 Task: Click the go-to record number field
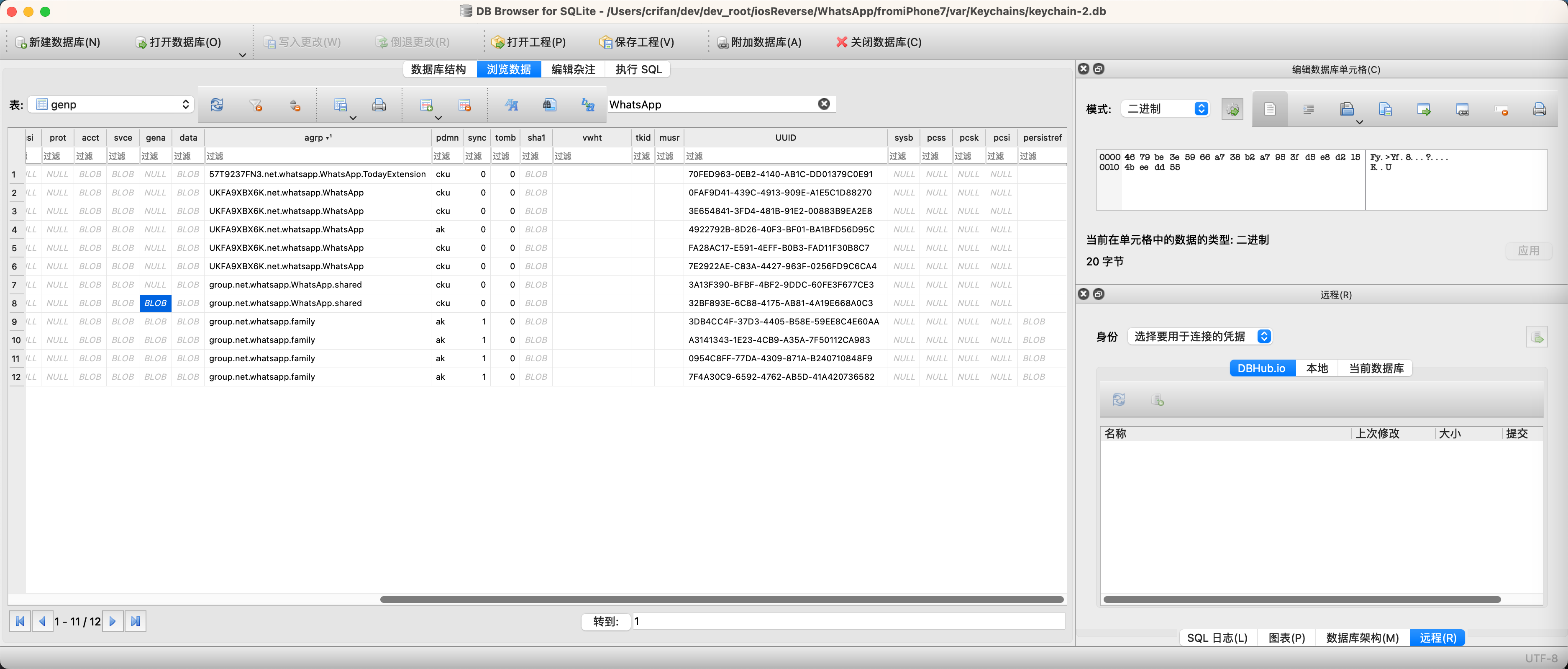[848, 621]
